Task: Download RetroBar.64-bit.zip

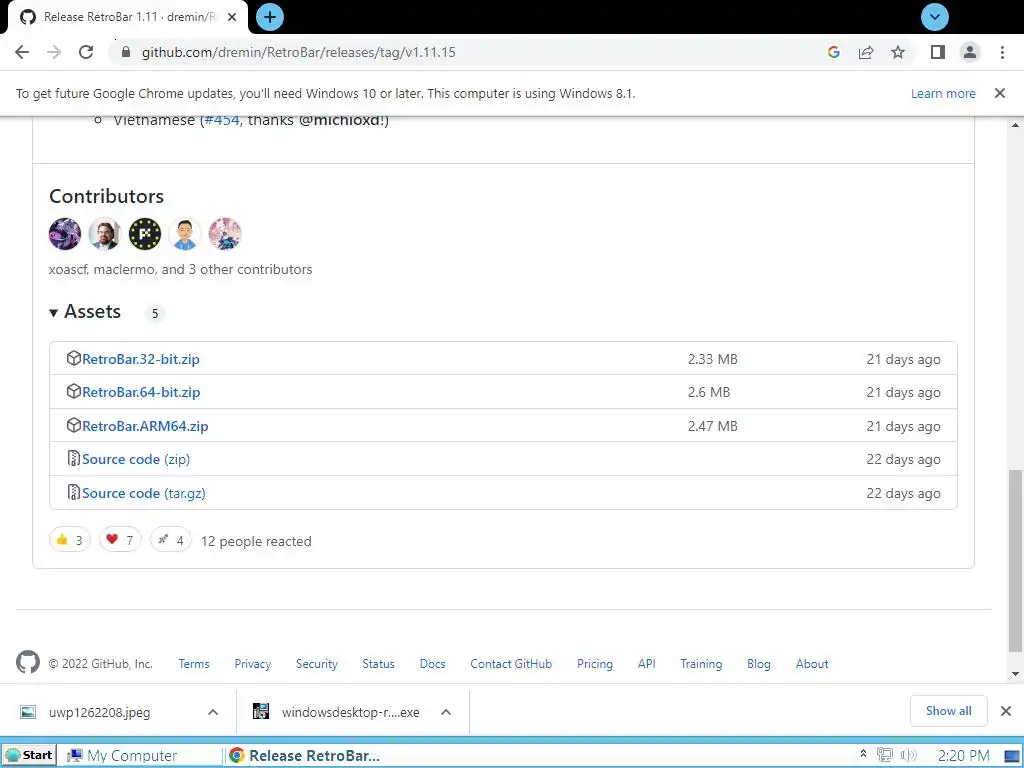Action: click(x=141, y=392)
